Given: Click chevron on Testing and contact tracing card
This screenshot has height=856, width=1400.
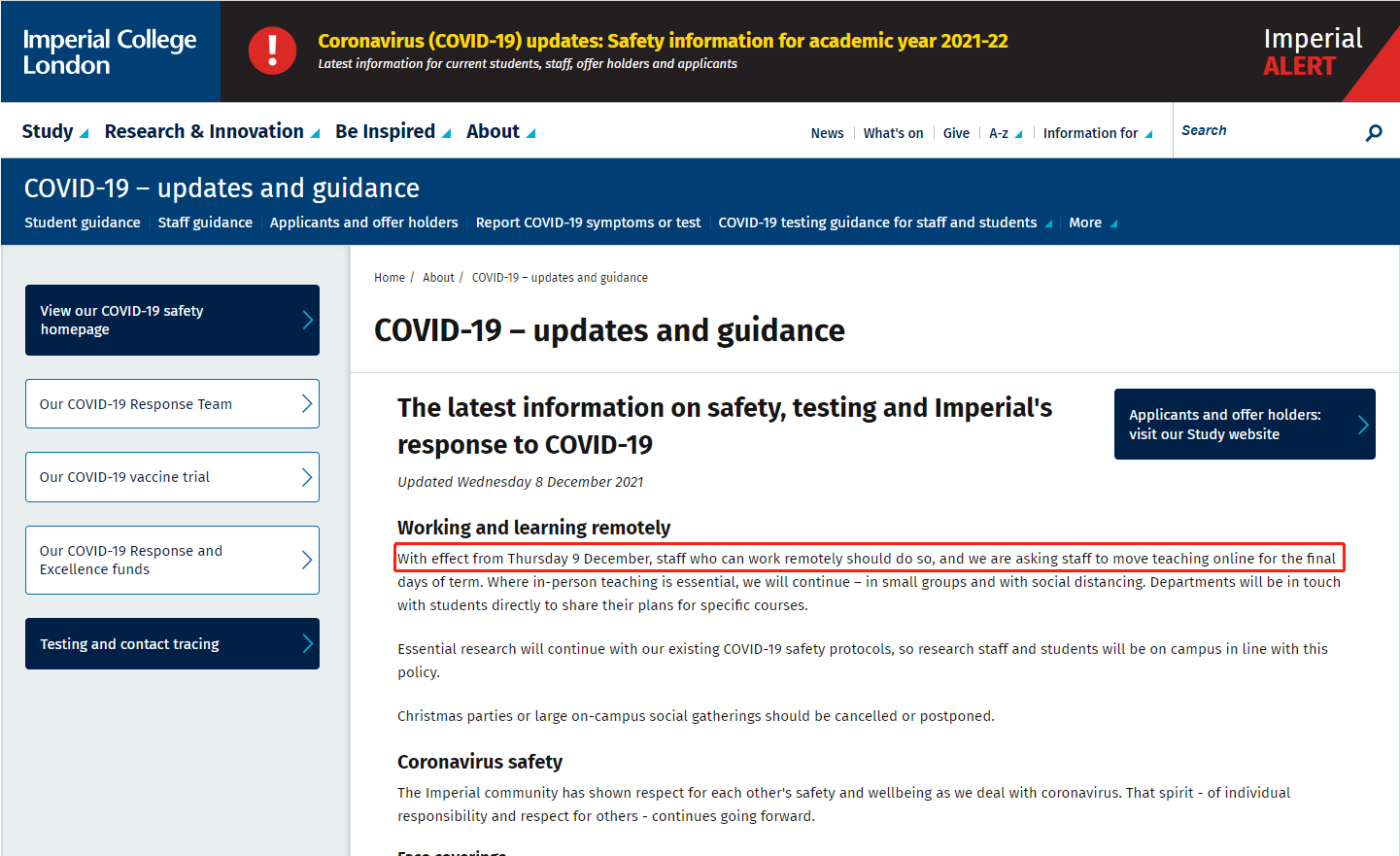Looking at the screenshot, I should click(x=307, y=643).
